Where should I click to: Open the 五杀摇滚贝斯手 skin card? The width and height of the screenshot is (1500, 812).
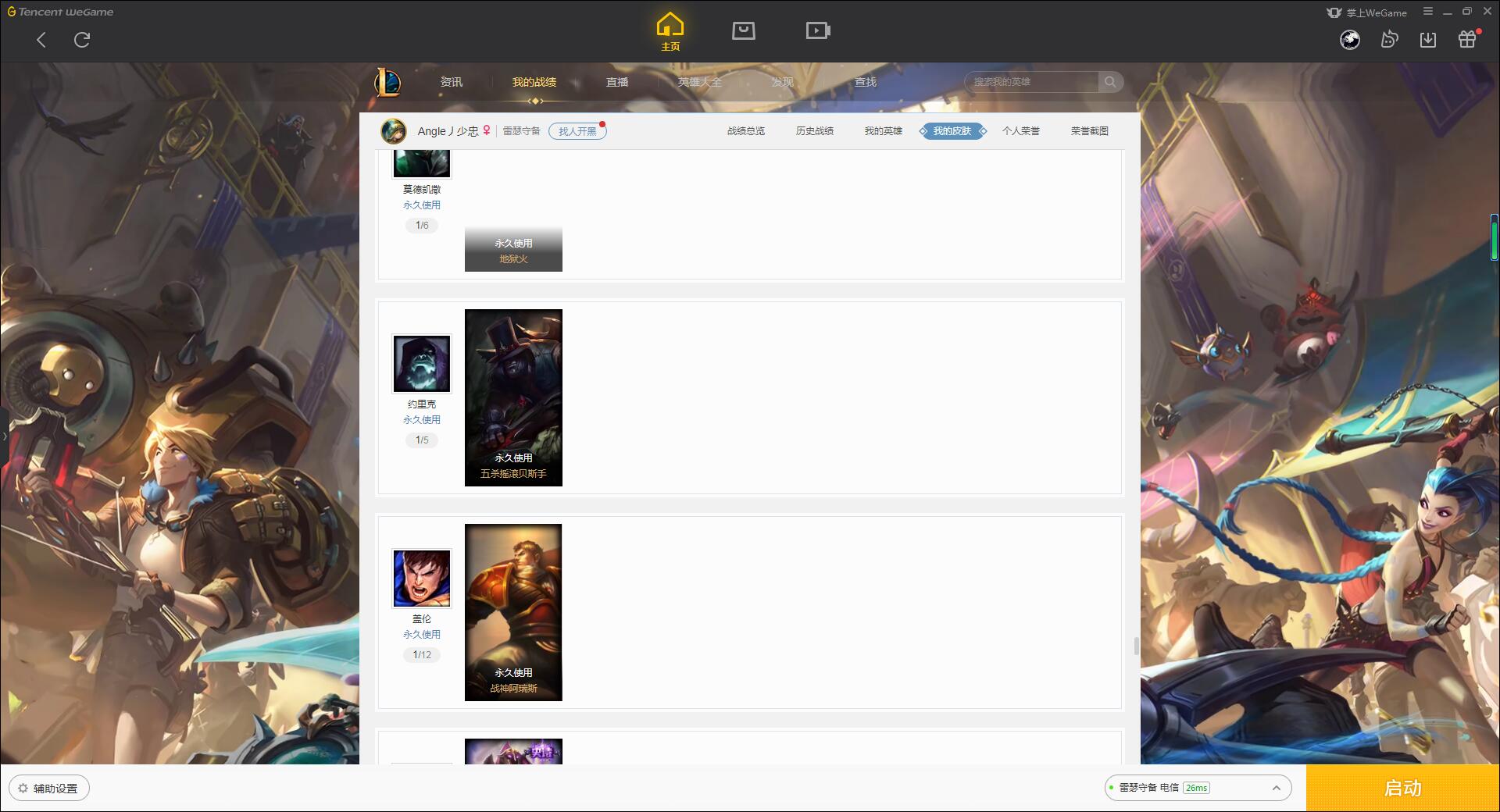pos(513,397)
